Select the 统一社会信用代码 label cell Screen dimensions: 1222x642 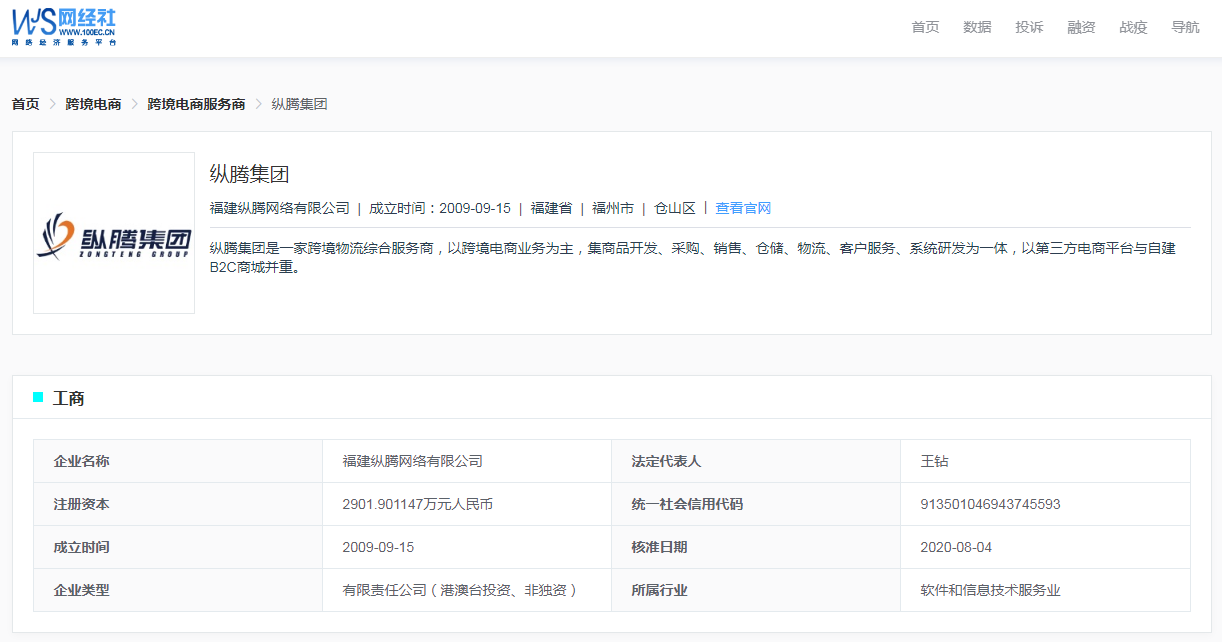click(x=756, y=504)
